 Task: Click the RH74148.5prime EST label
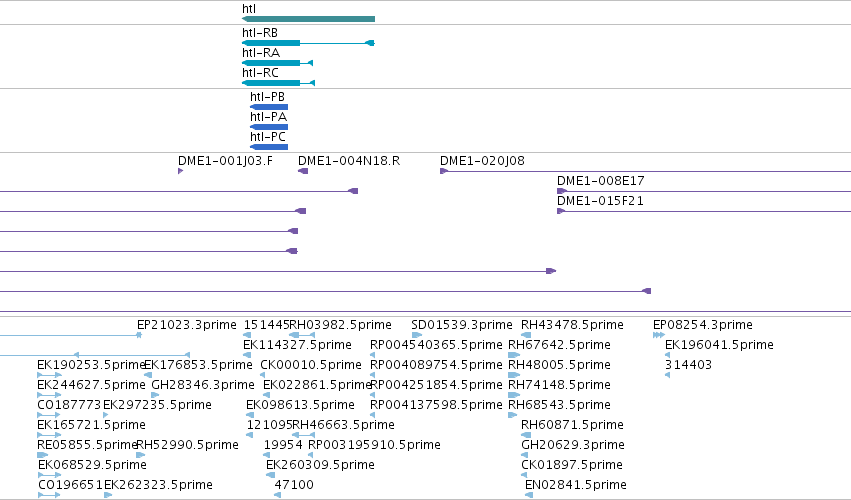coord(560,385)
